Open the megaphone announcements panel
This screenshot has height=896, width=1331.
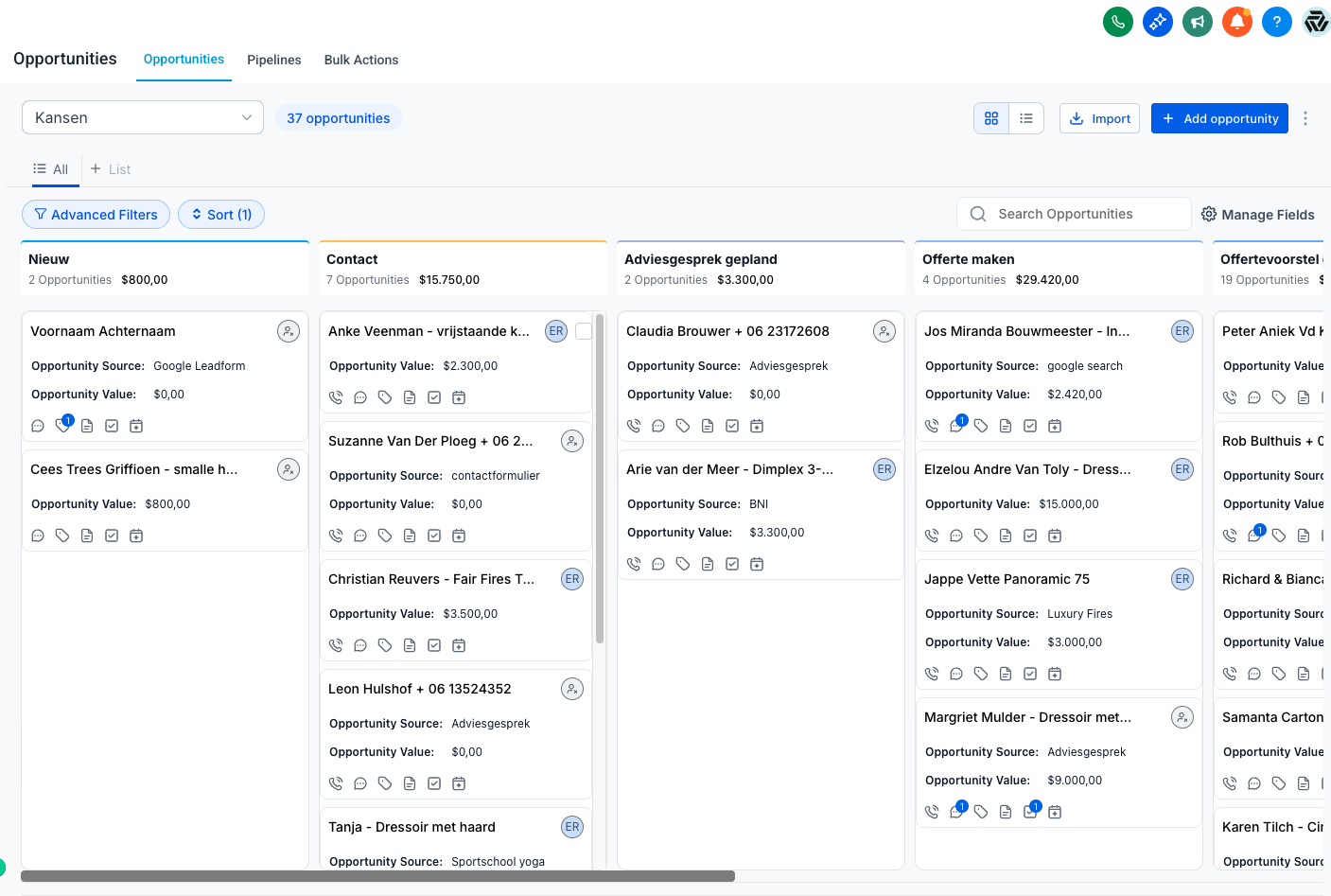pyautogui.click(x=1198, y=21)
